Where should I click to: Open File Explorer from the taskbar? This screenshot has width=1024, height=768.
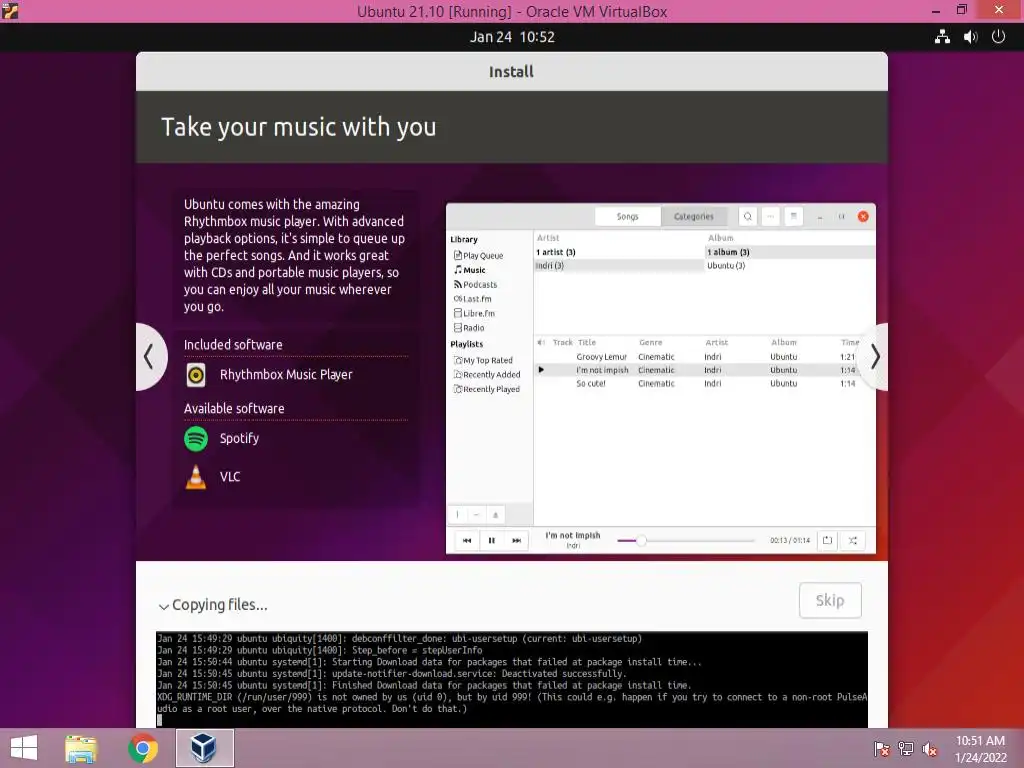coord(81,748)
